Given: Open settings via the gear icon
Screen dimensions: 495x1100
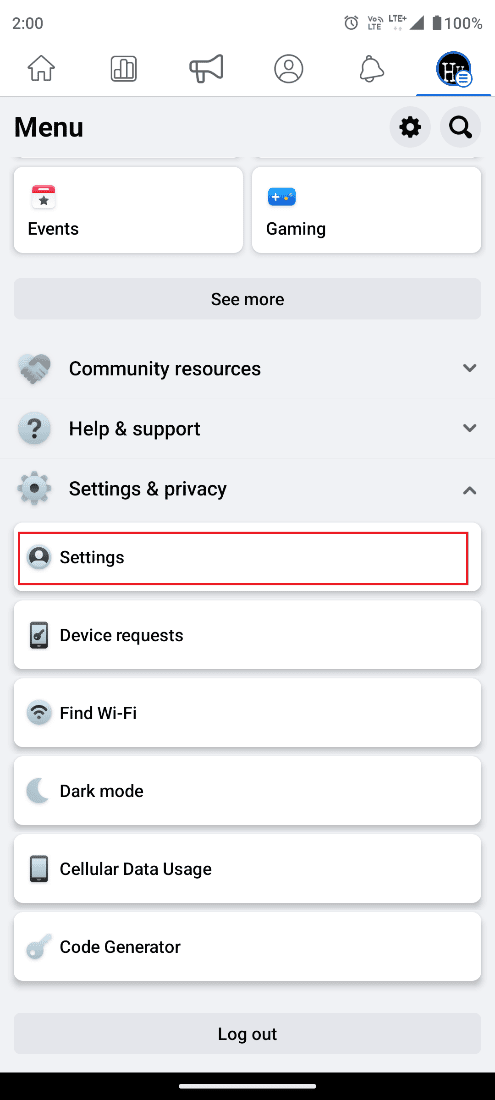Looking at the screenshot, I should click(410, 127).
